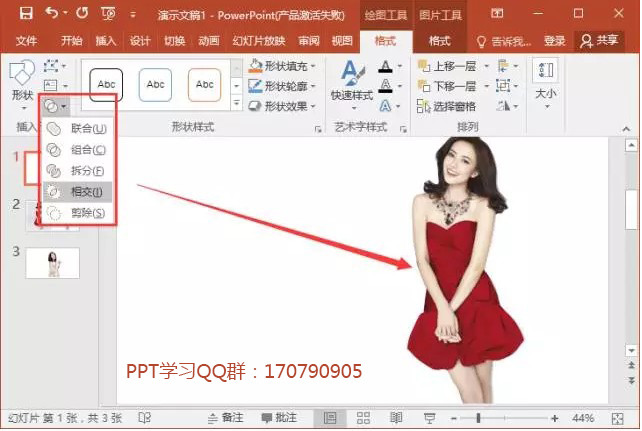This screenshot has width=642, height=431.
Task: Open the 形状样式 dialog launcher
Action: click(x=318, y=129)
